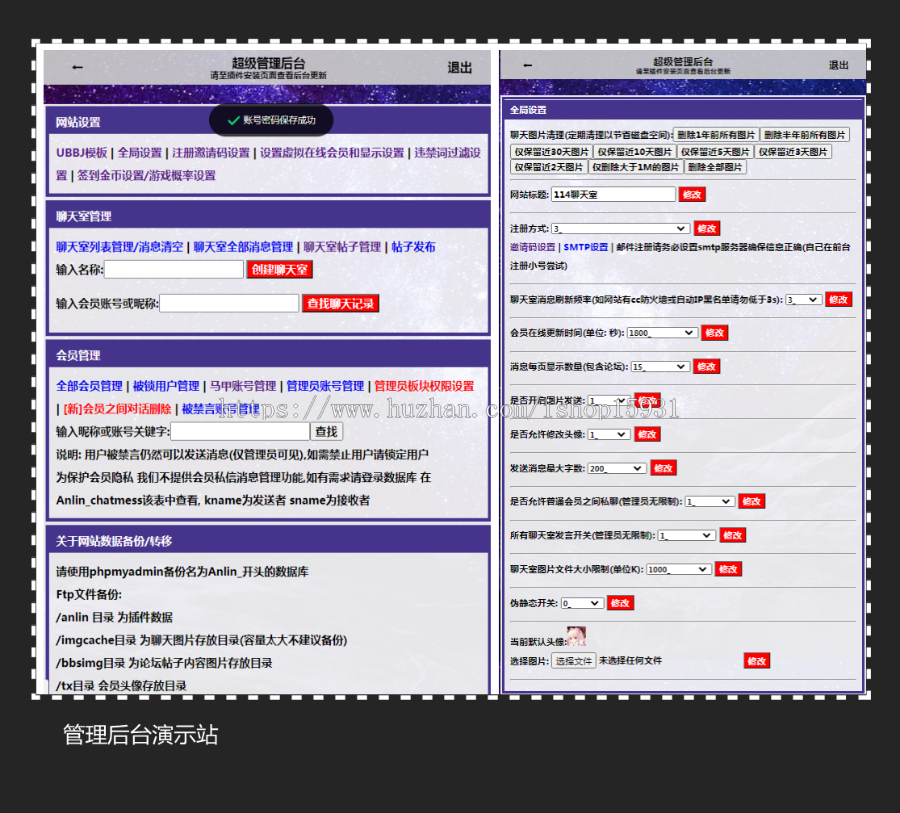Click the back arrow in left panel header
900x813 pixels.
[78, 68]
